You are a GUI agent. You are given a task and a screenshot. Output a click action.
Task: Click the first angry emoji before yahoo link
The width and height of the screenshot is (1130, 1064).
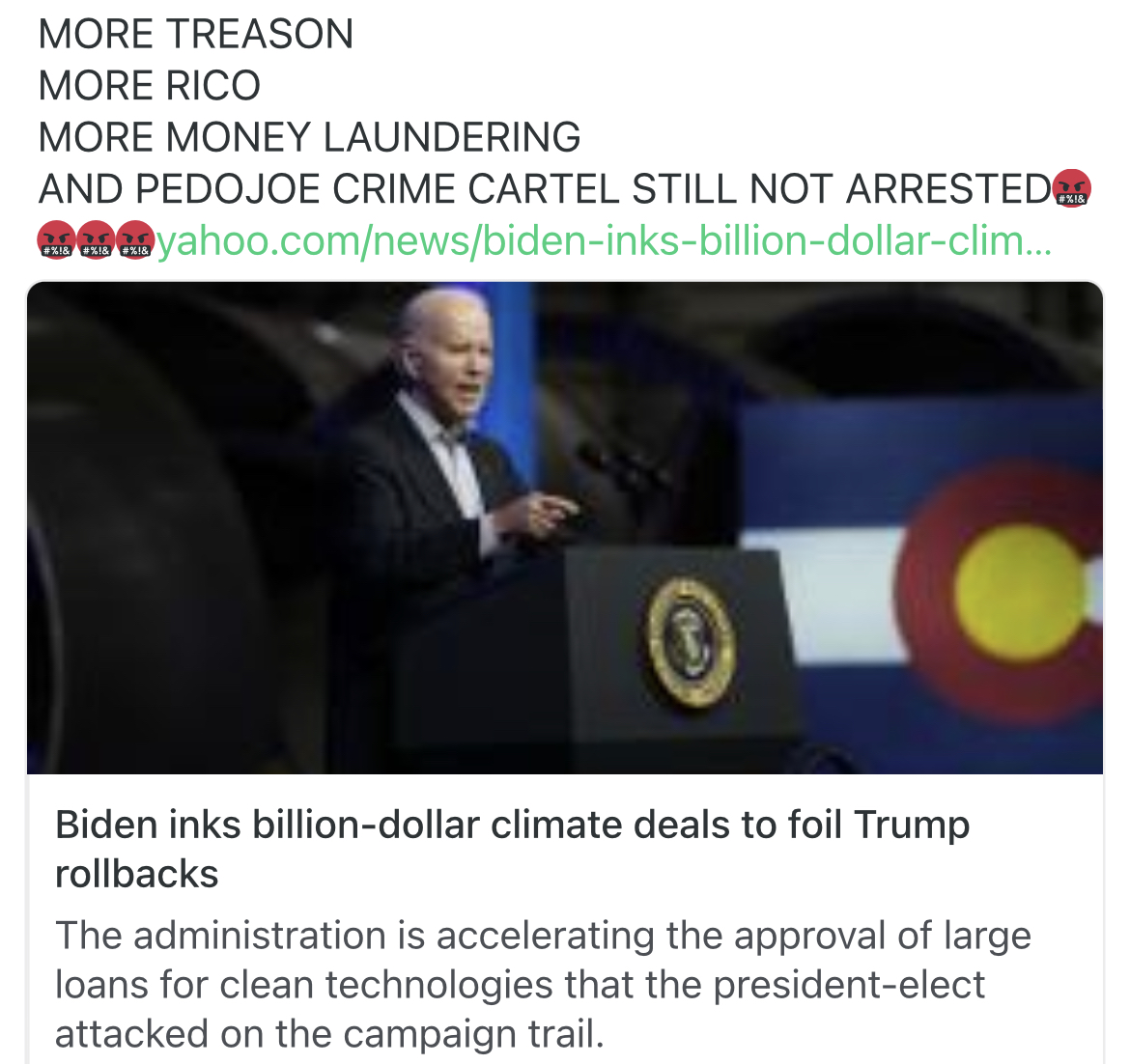pos(56,240)
